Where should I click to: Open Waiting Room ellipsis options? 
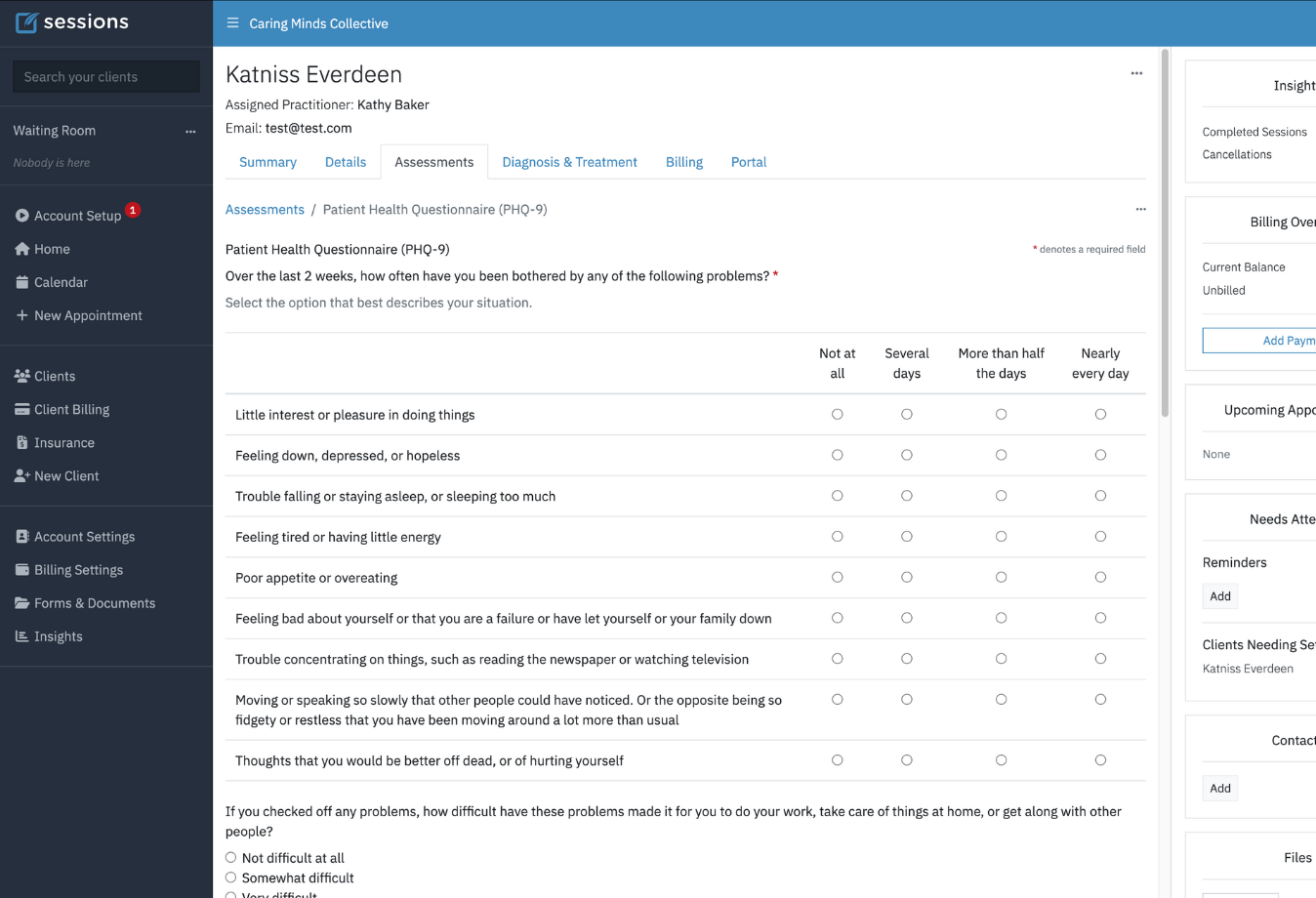190,131
